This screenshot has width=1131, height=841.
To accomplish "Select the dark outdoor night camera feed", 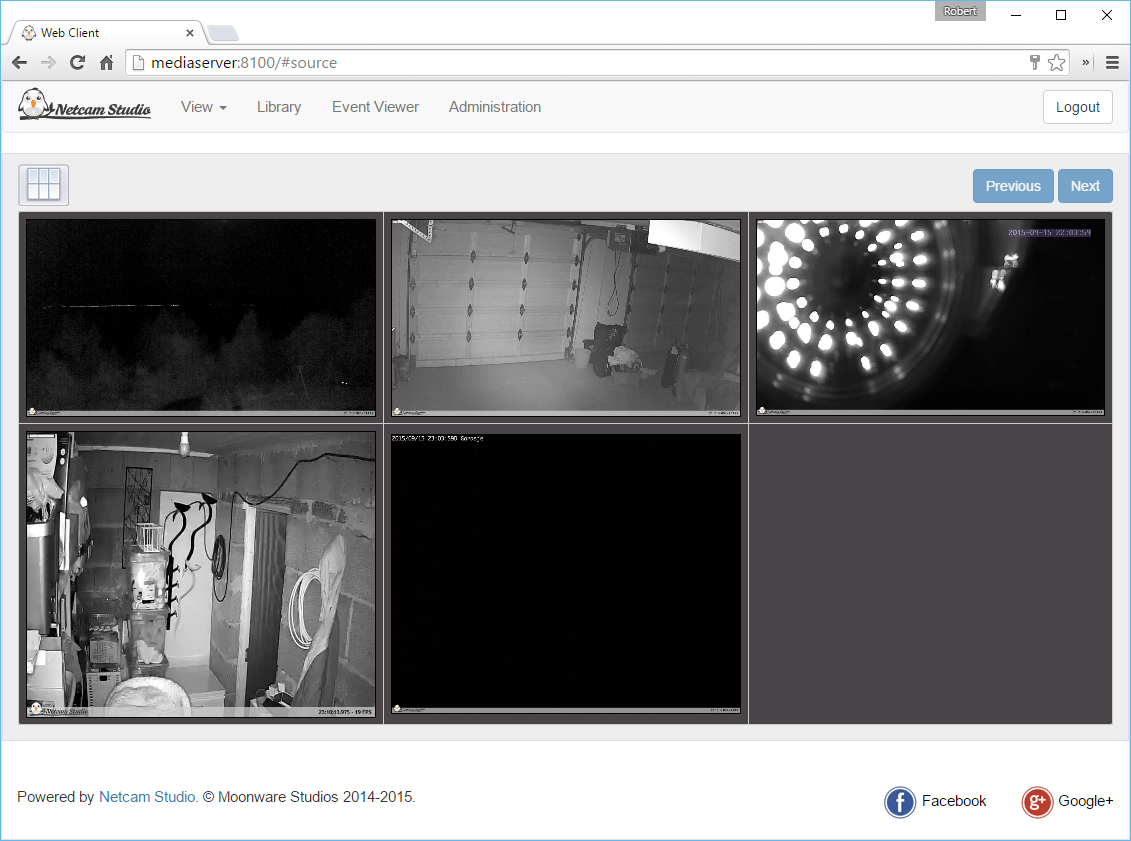I will tap(201, 317).
